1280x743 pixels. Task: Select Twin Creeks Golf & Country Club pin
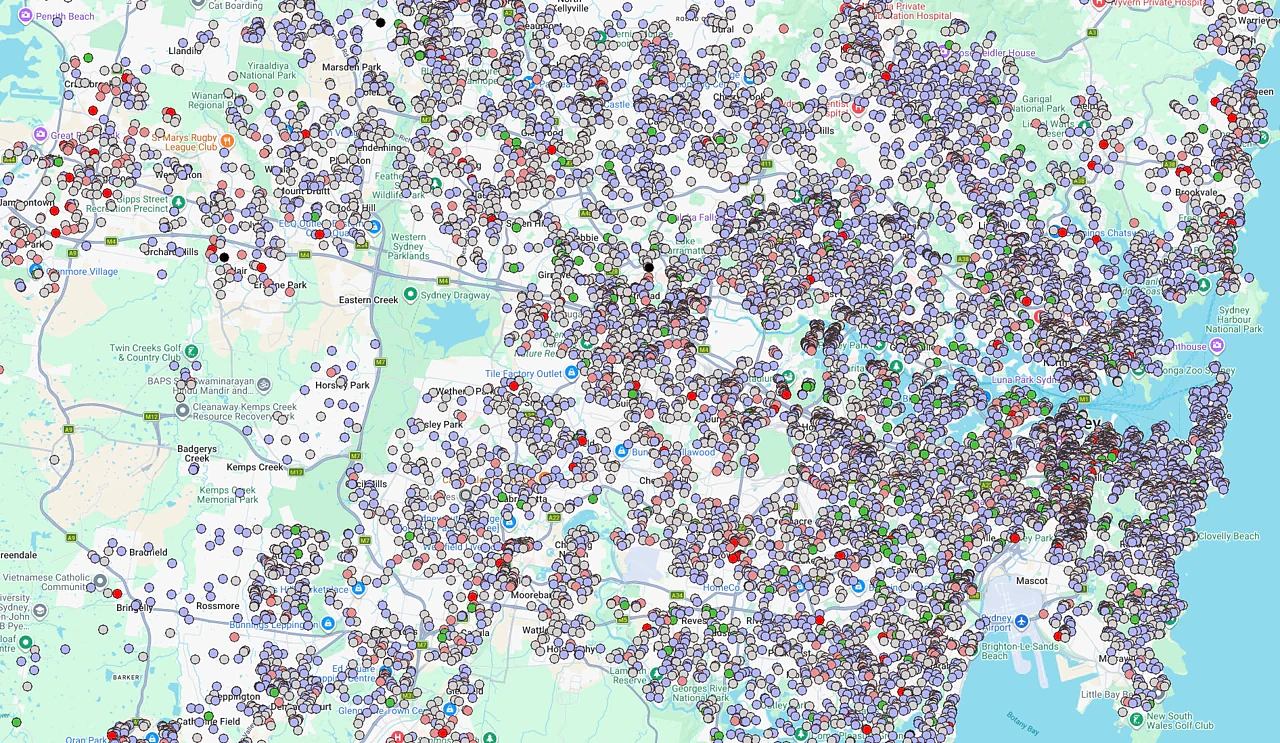tap(191, 351)
